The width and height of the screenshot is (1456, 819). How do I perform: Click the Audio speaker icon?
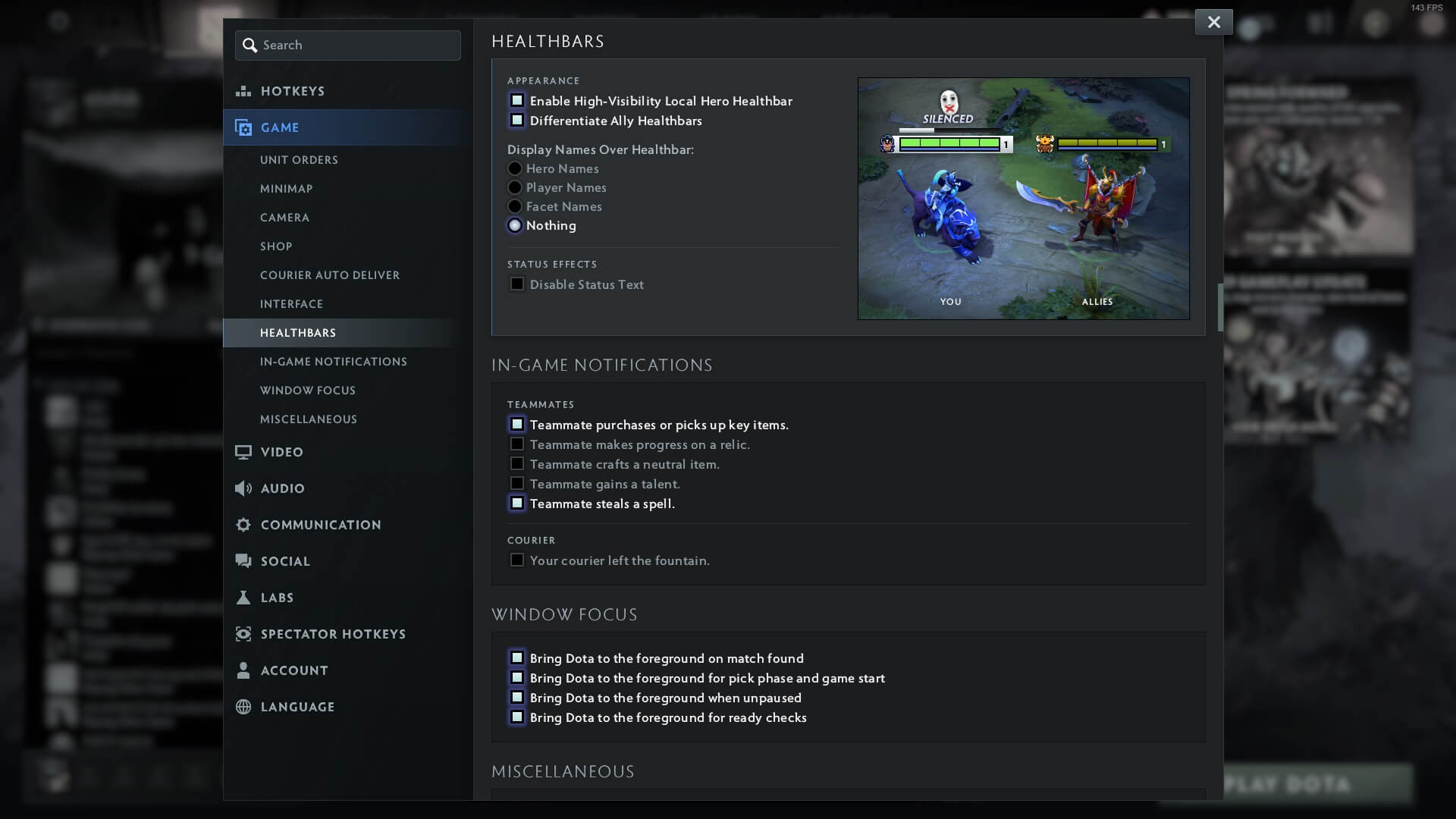[x=243, y=488]
